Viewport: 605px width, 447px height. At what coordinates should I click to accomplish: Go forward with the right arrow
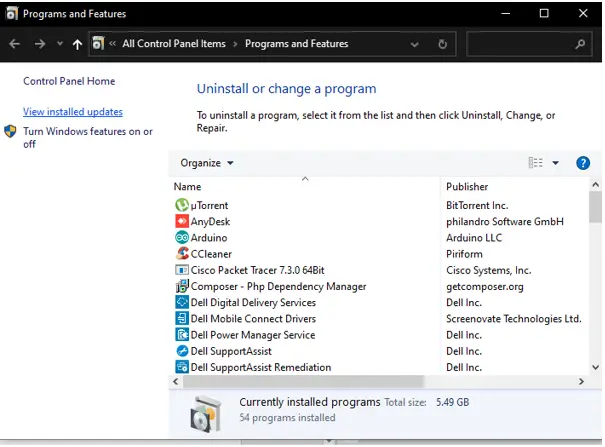point(40,44)
